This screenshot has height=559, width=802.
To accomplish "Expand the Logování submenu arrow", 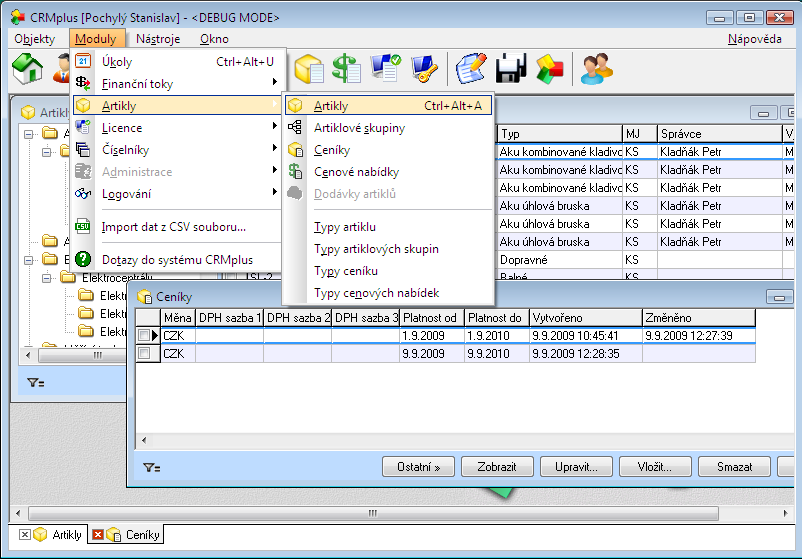I will 275,192.
